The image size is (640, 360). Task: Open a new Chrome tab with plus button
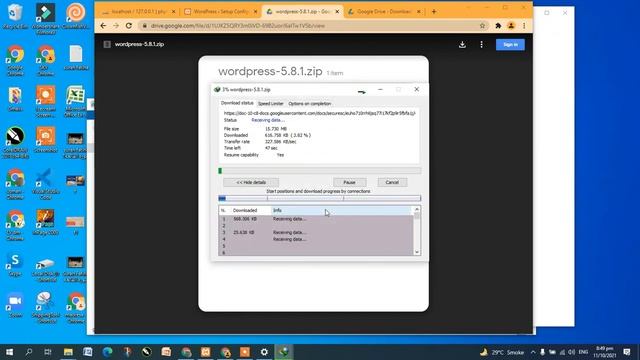click(434, 12)
